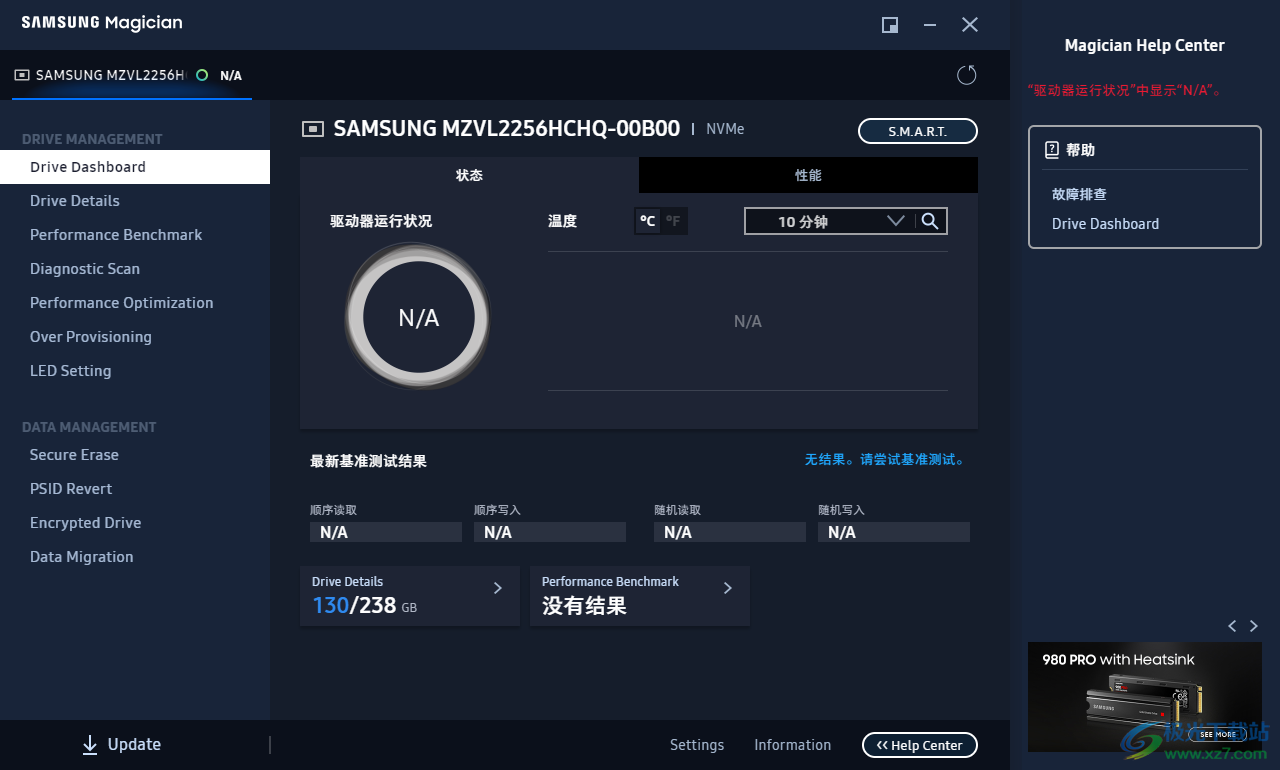Click the 请尝试基准测试 link
The height and width of the screenshot is (770, 1280).
910,459
